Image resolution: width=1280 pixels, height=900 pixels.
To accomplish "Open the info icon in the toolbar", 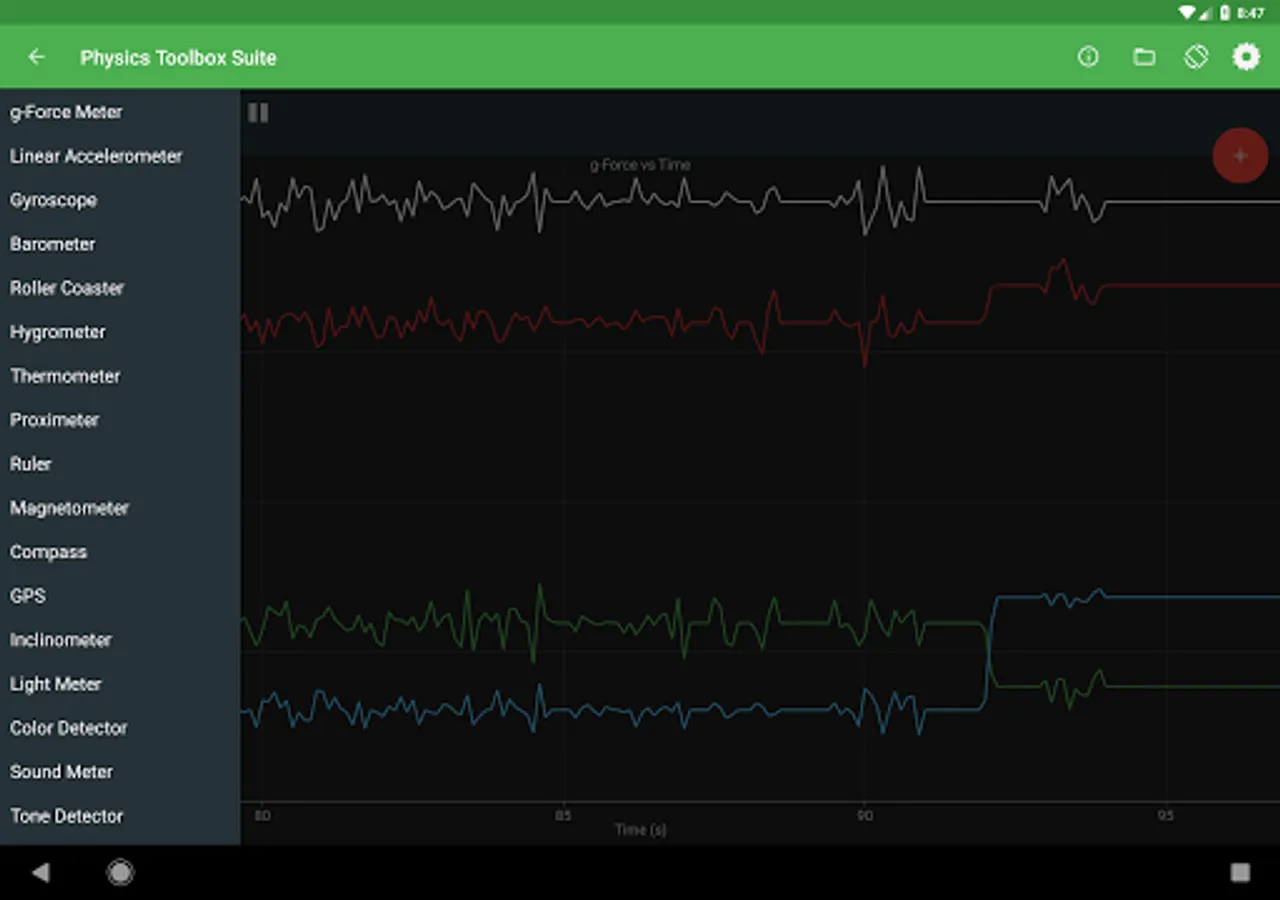I will coord(1088,57).
